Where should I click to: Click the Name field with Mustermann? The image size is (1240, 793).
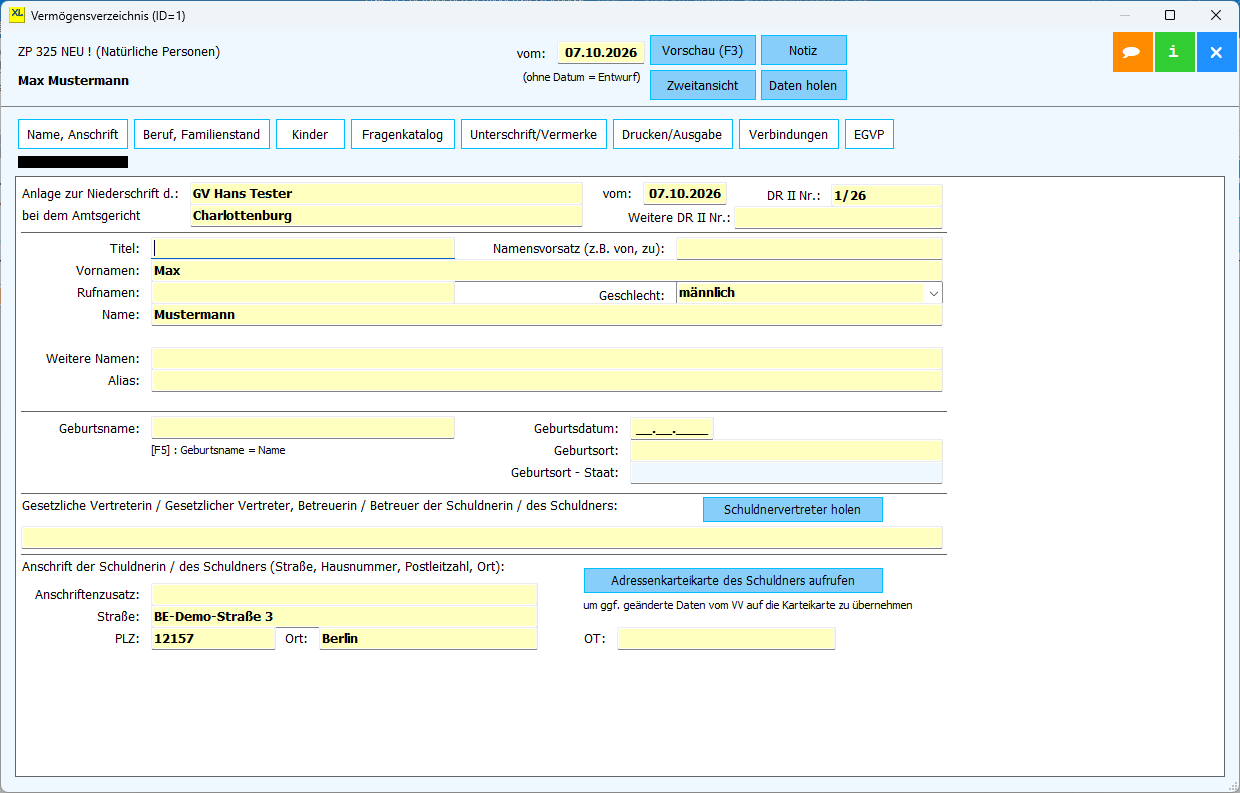(547, 315)
